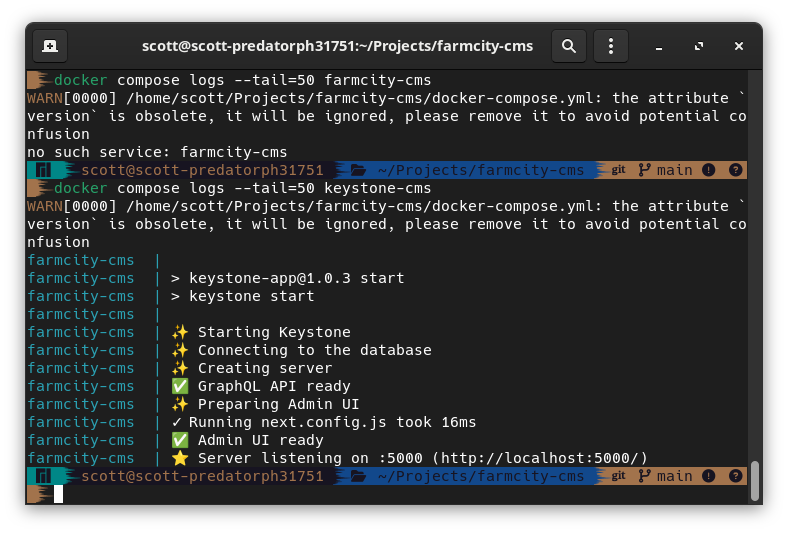This screenshot has width=788, height=533.
Task: Click the ~/Projects/farmcity-cms path in the upper prompt
Action: pos(481,170)
